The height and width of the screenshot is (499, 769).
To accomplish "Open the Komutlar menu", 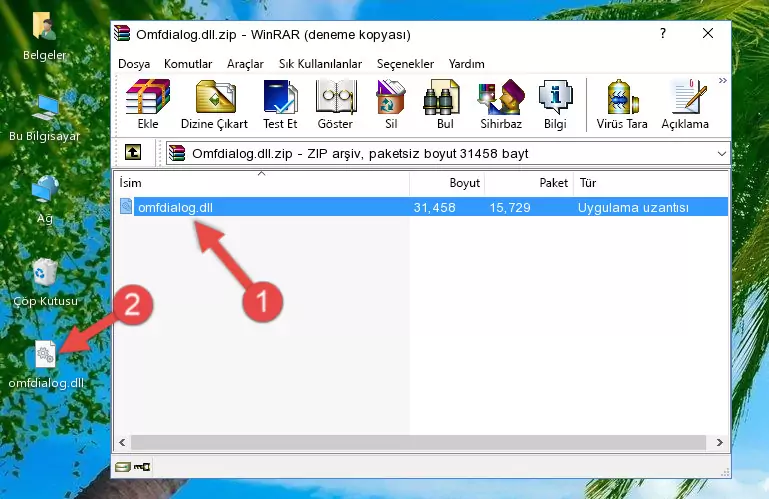I will pyautogui.click(x=188, y=64).
